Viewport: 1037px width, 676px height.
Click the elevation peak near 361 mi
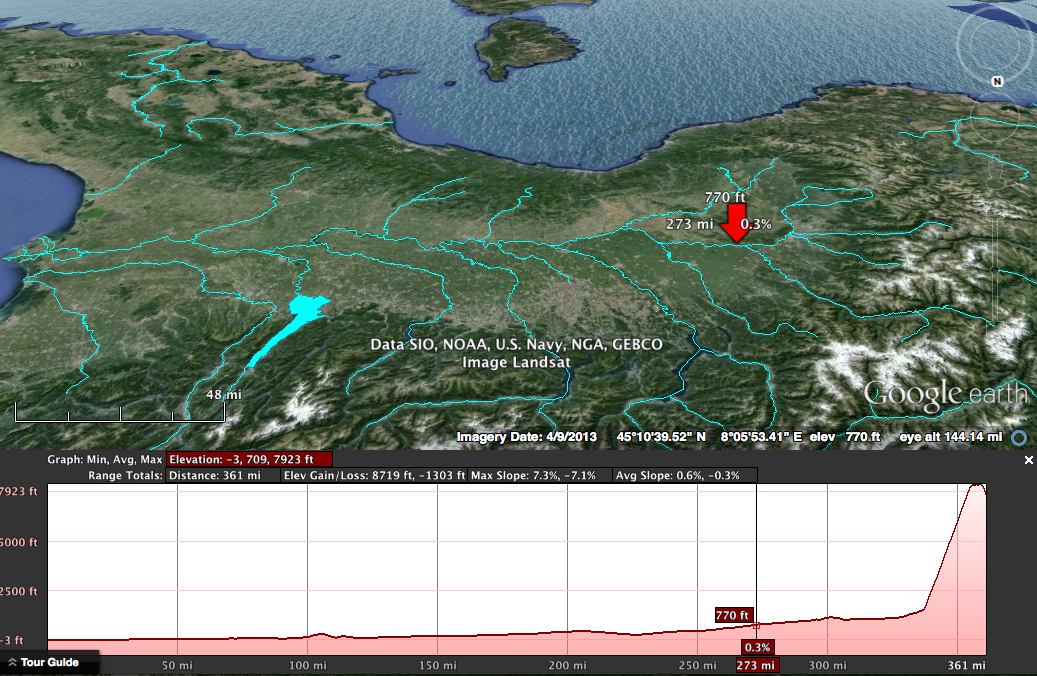[x=974, y=485]
